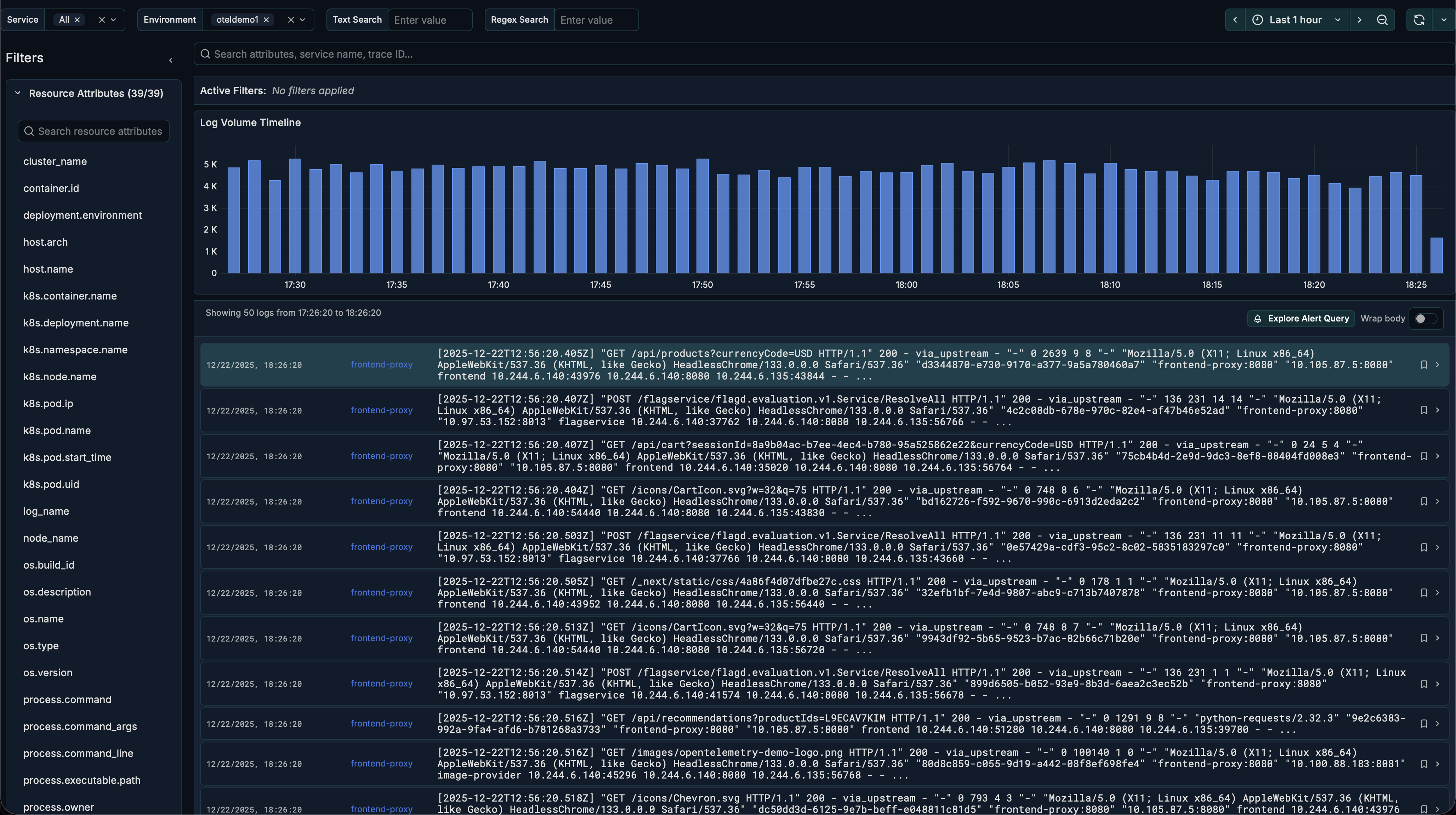Go to the next time window arrow
Image resolution: width=1456 pixels, height=815 pixels.
pos(1360,20)
